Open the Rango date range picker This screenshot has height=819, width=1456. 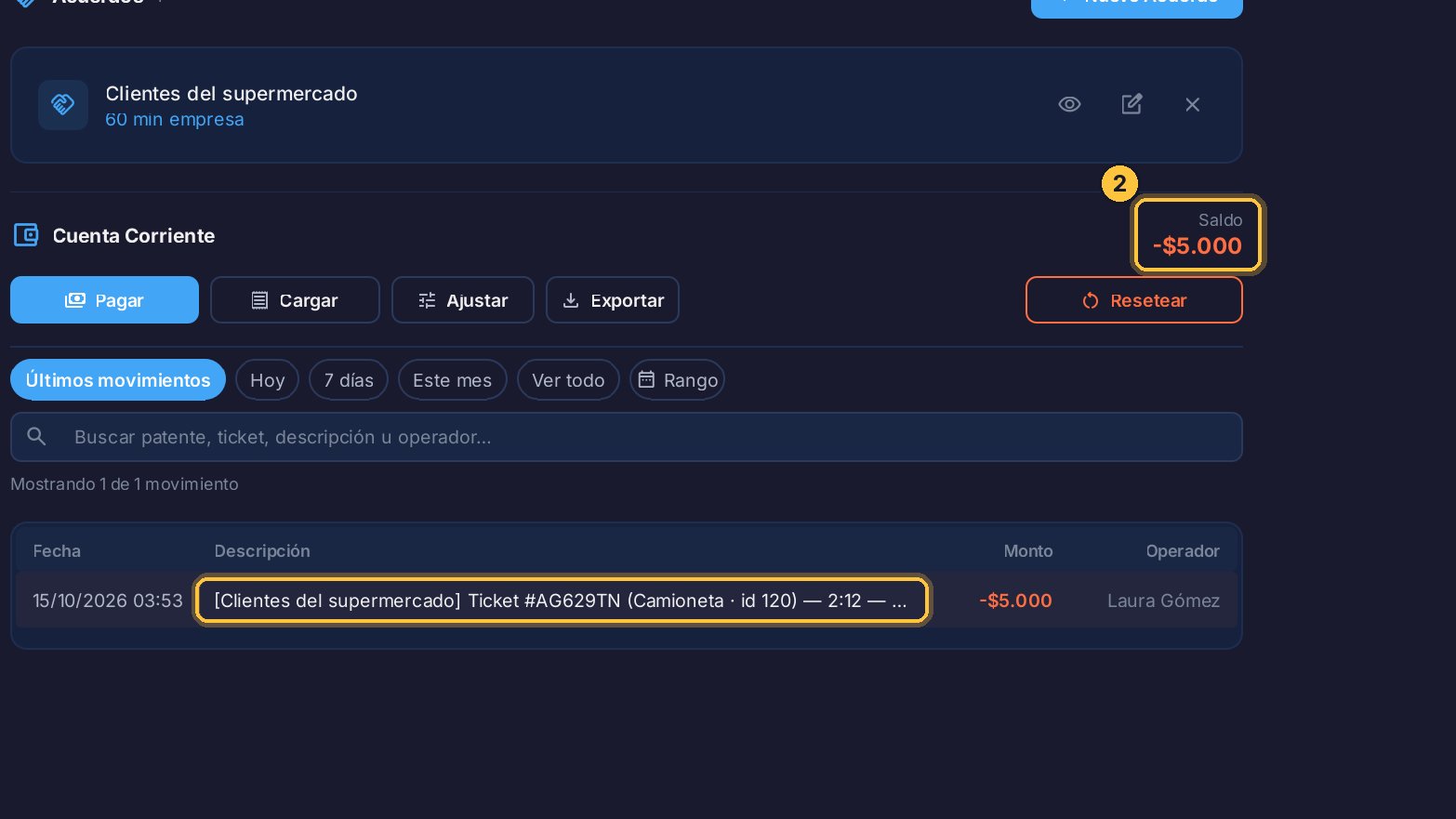click(677, 380)
